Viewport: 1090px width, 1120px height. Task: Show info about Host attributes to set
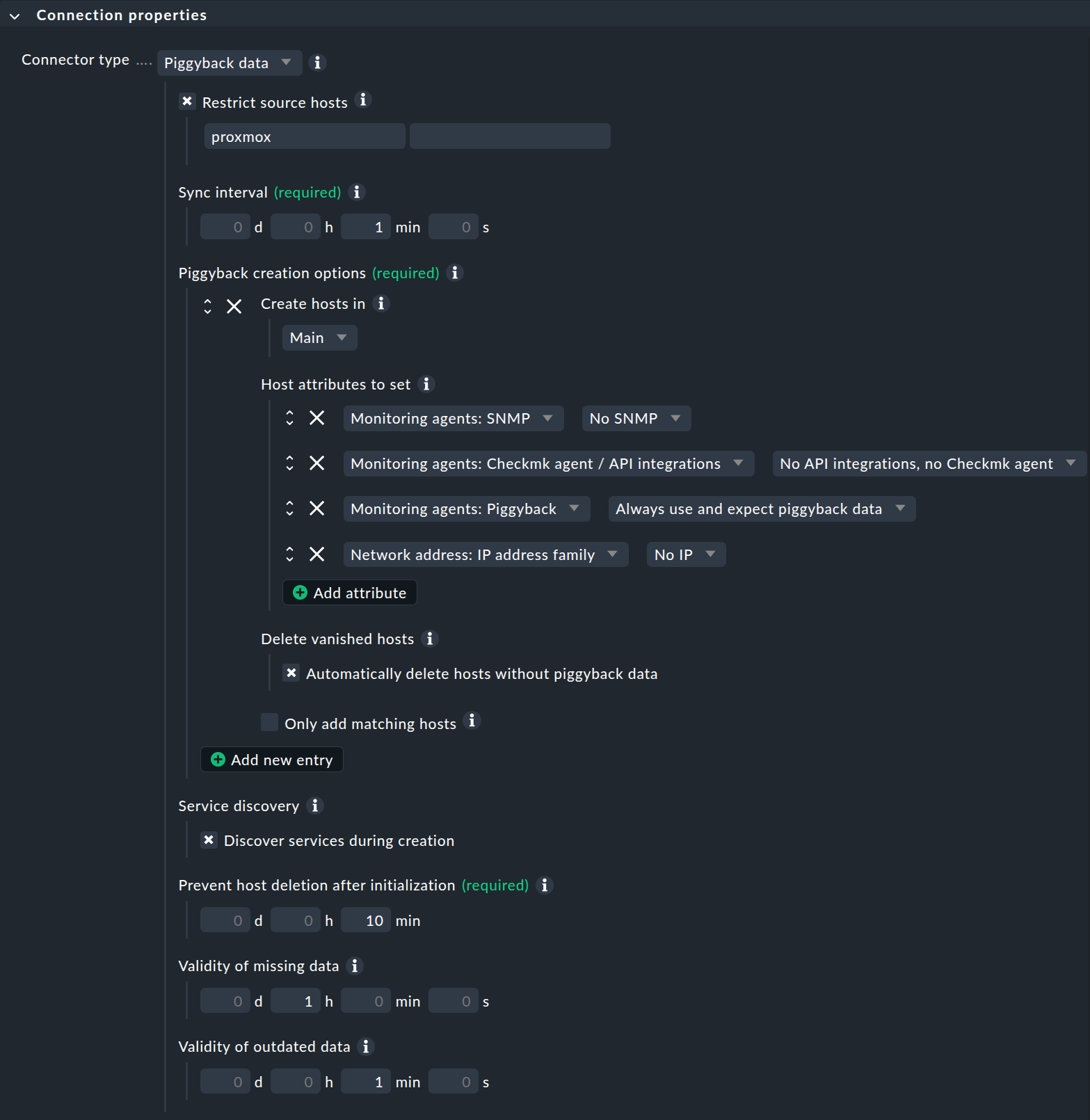[x=427, y=383]
